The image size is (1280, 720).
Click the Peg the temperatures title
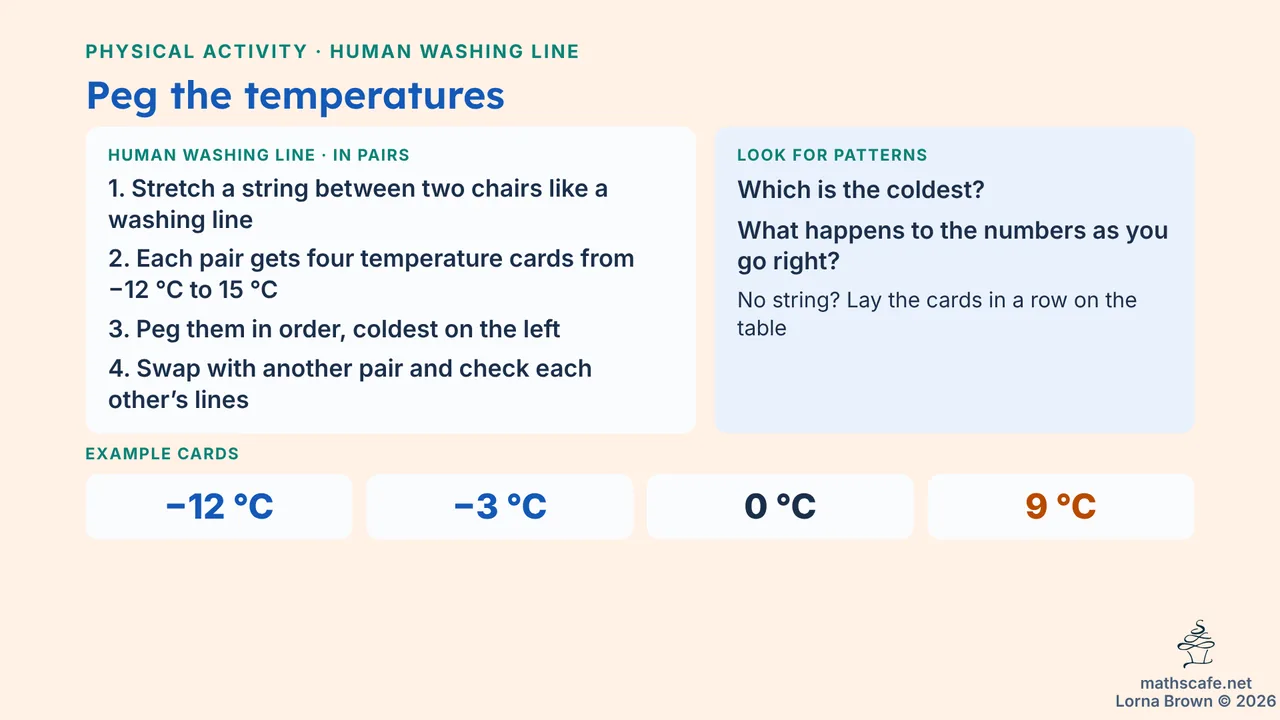click(295, 95)
